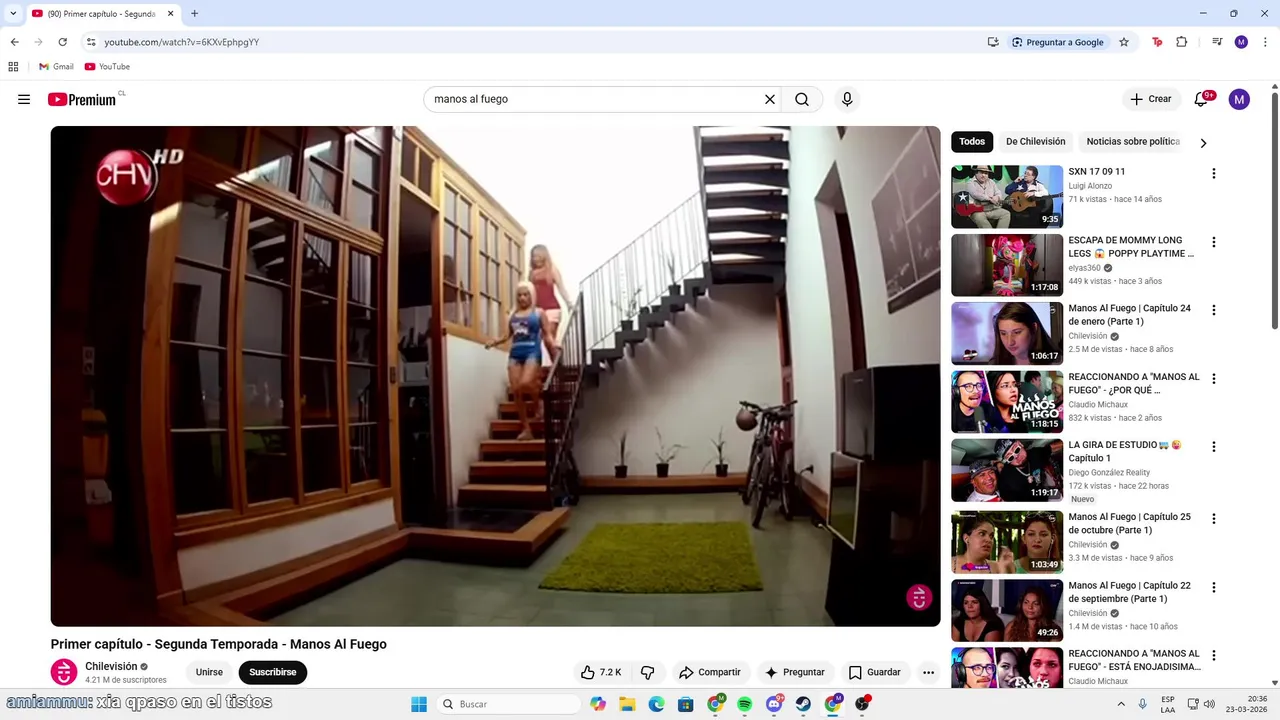The height and width of the screenshot is (720, 1280).
Task: Click Preguntar a Google button
Action: coord(1058,42)
